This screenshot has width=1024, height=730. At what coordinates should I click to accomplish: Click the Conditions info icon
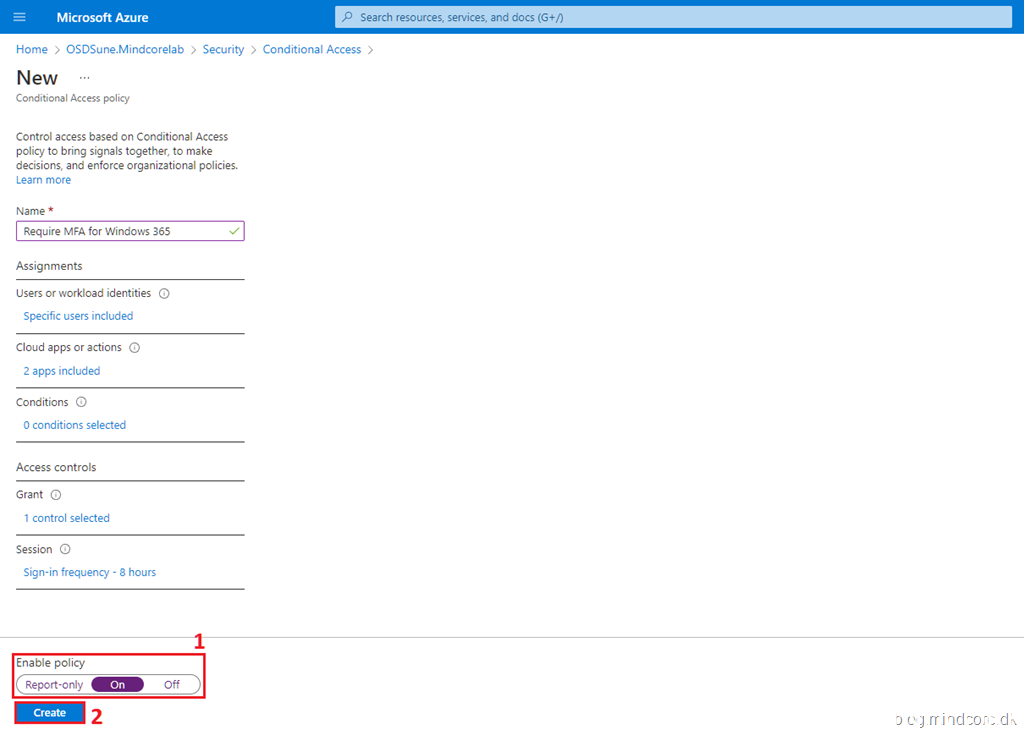pyautogui.click(x=81, y=402)
